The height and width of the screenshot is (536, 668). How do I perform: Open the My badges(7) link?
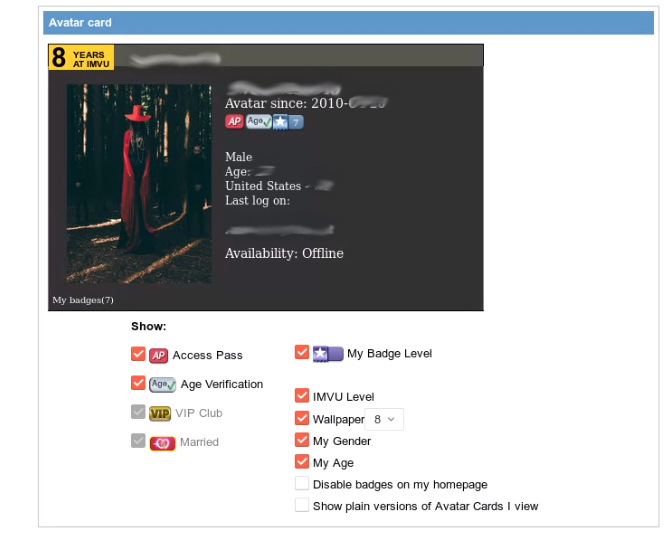[x=83, y=300]
